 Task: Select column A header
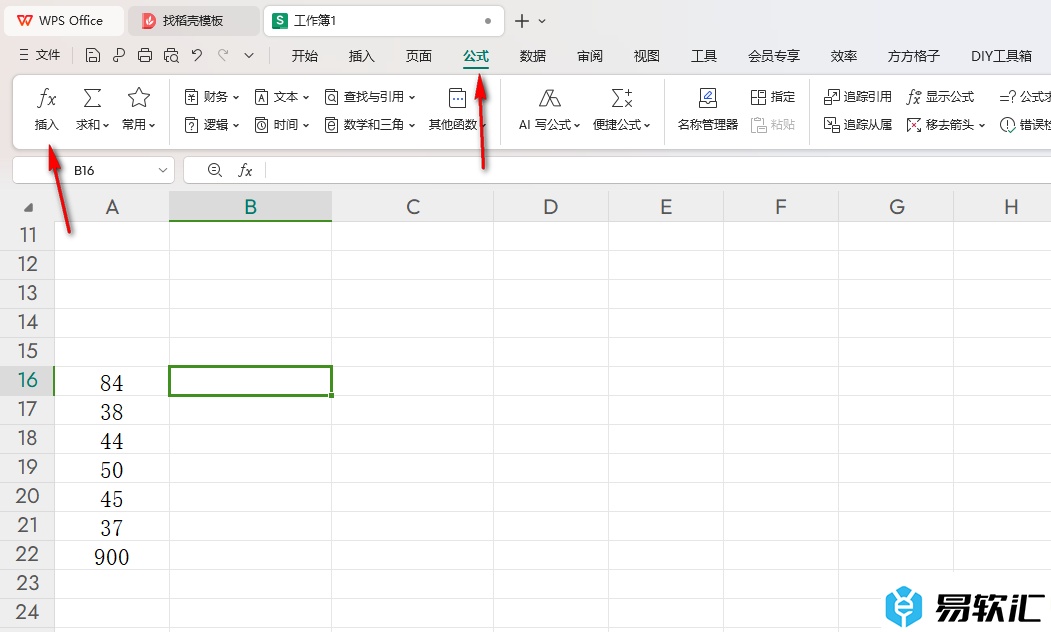tap(112, 207)
